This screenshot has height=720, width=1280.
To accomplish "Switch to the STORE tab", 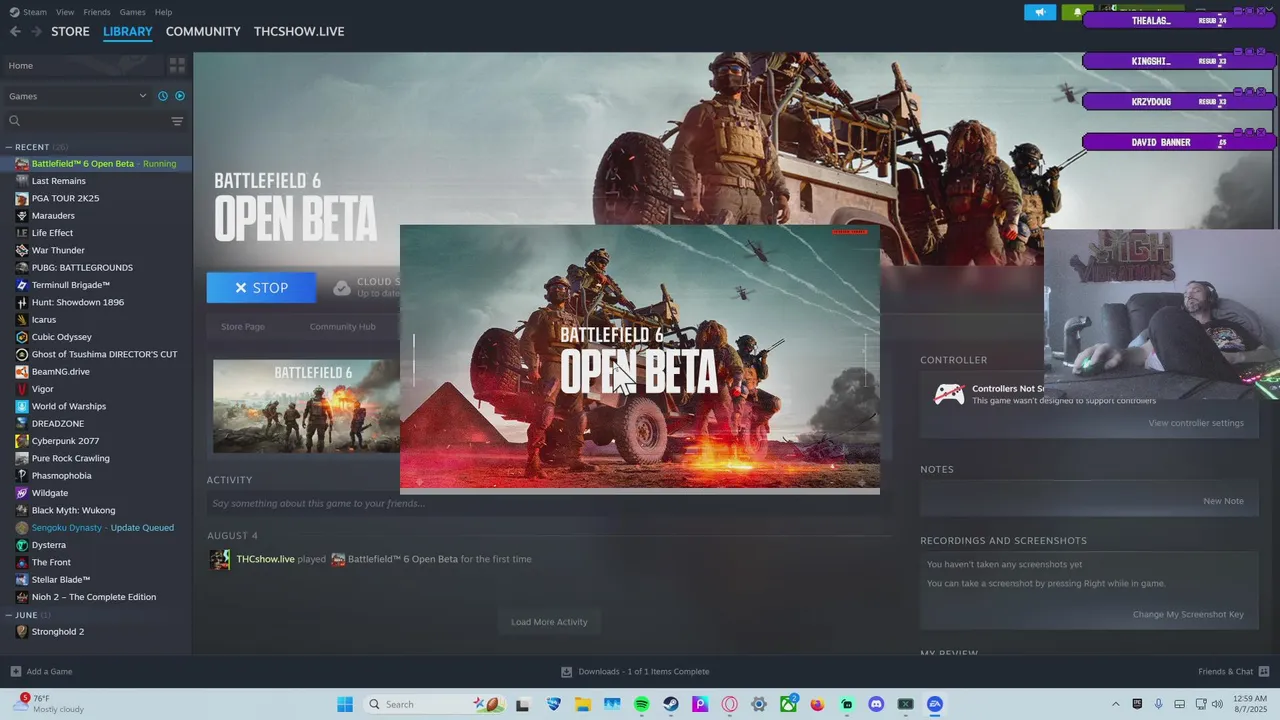I will pyautogui.click(x=70, y=31).
